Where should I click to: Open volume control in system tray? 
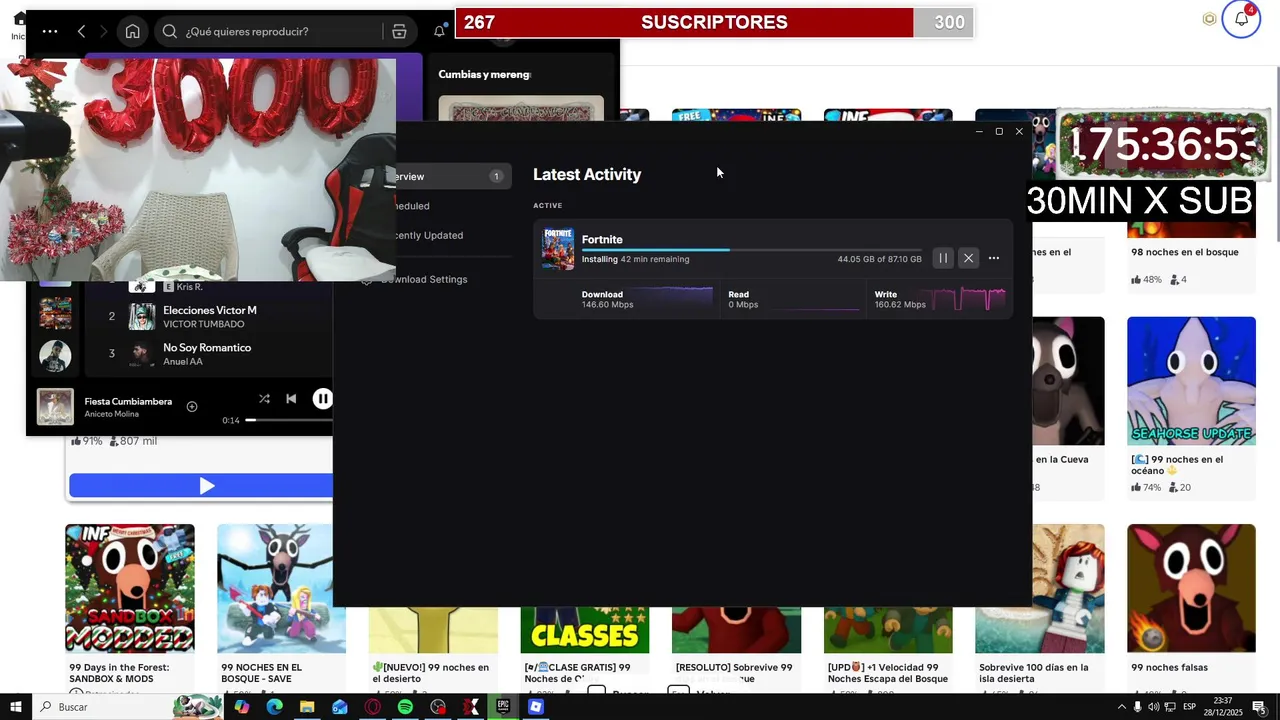pyautogui.click(x=1153, y=707)
